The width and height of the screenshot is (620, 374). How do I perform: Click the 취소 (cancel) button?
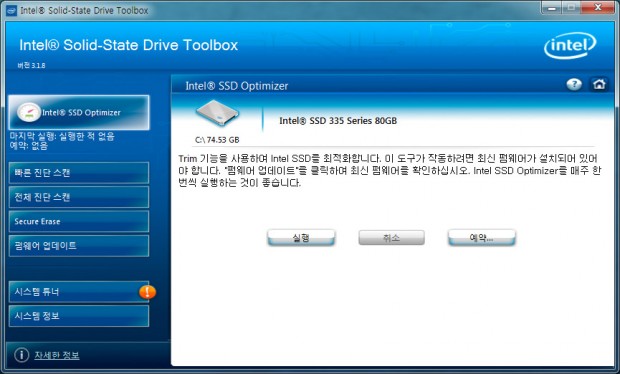pyautogui.click(x=391, y=238)
